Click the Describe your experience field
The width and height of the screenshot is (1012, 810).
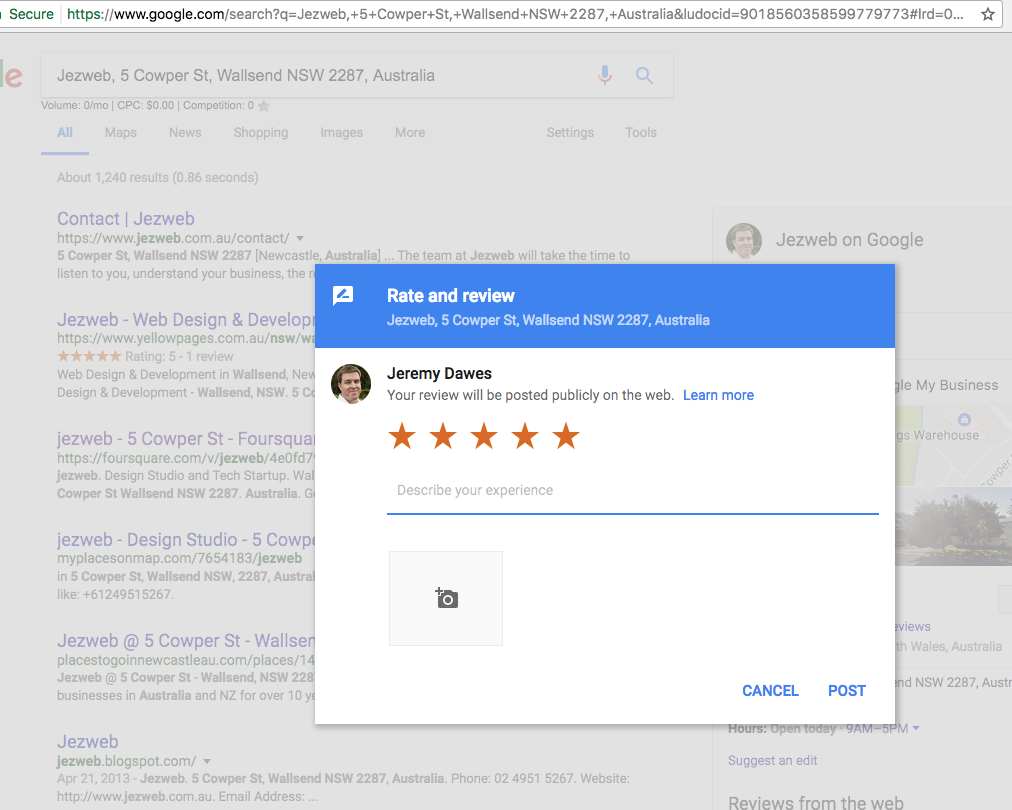coord(632,491)
